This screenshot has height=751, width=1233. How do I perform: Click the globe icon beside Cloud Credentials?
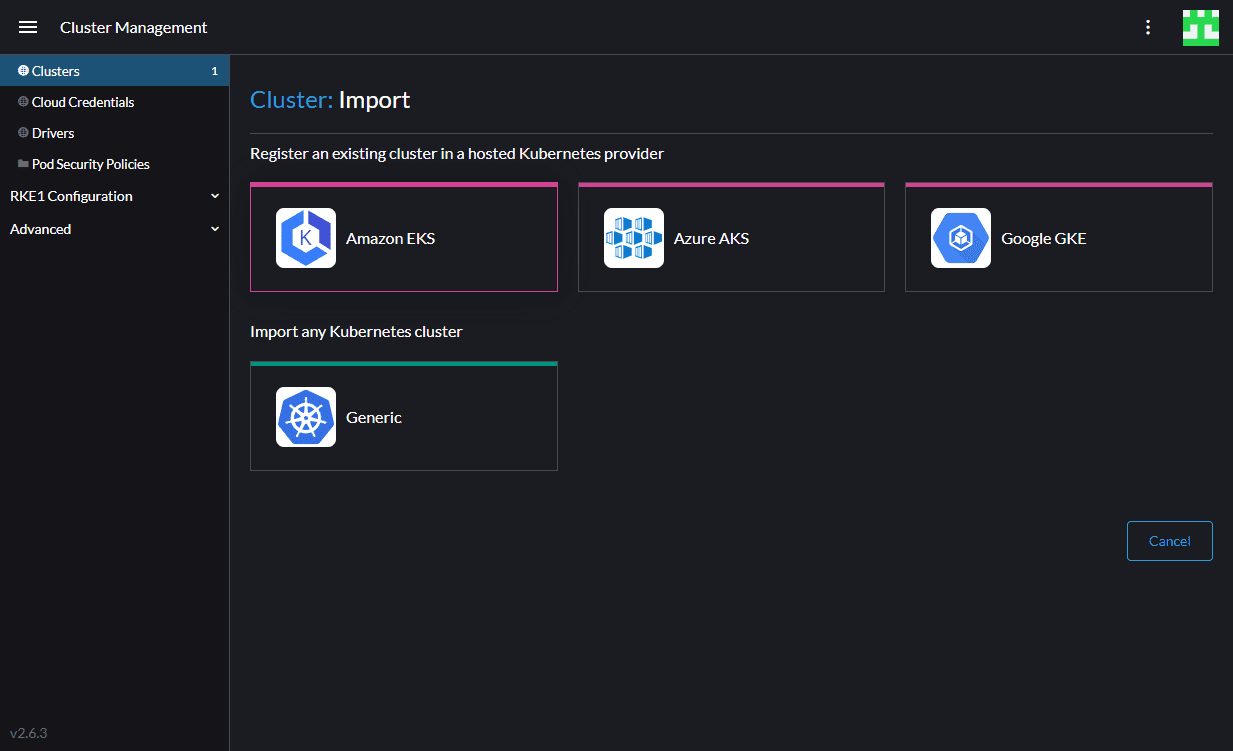click(23, 102)
